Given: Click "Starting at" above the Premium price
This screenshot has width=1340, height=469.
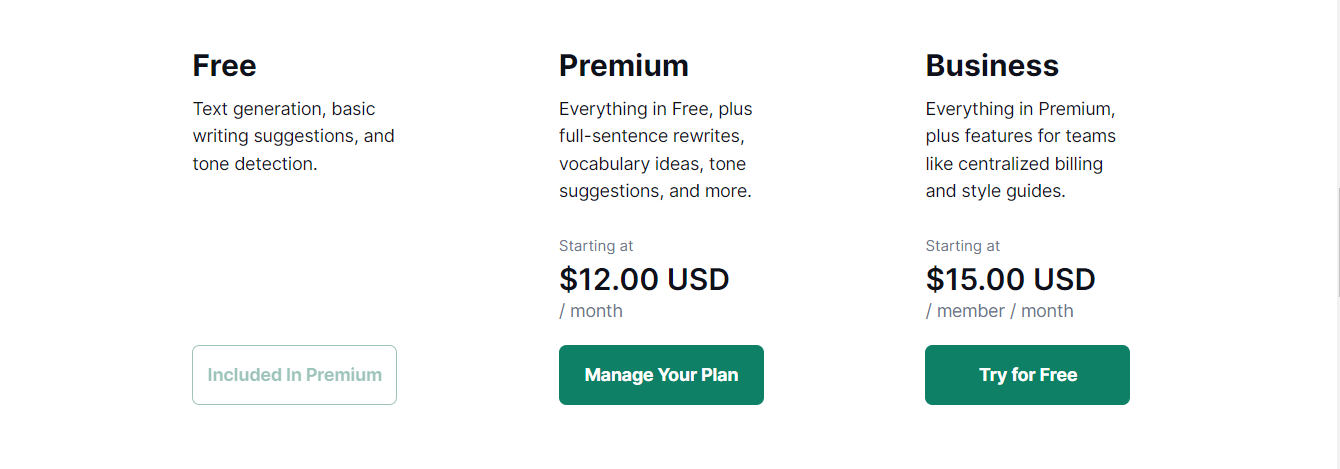Looking at the screenshot, I should 595,246.
